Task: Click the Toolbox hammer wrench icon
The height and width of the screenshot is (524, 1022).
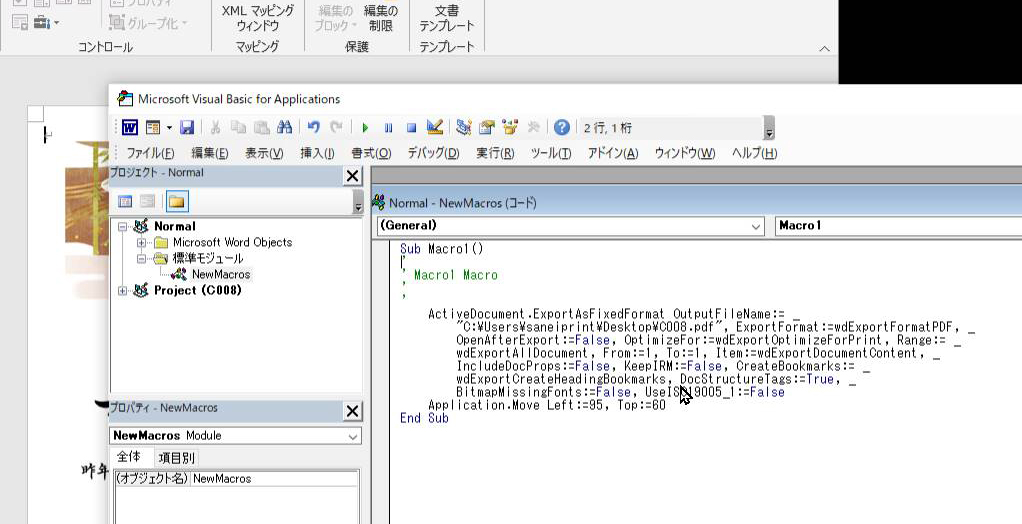Action: pos(533,128)
